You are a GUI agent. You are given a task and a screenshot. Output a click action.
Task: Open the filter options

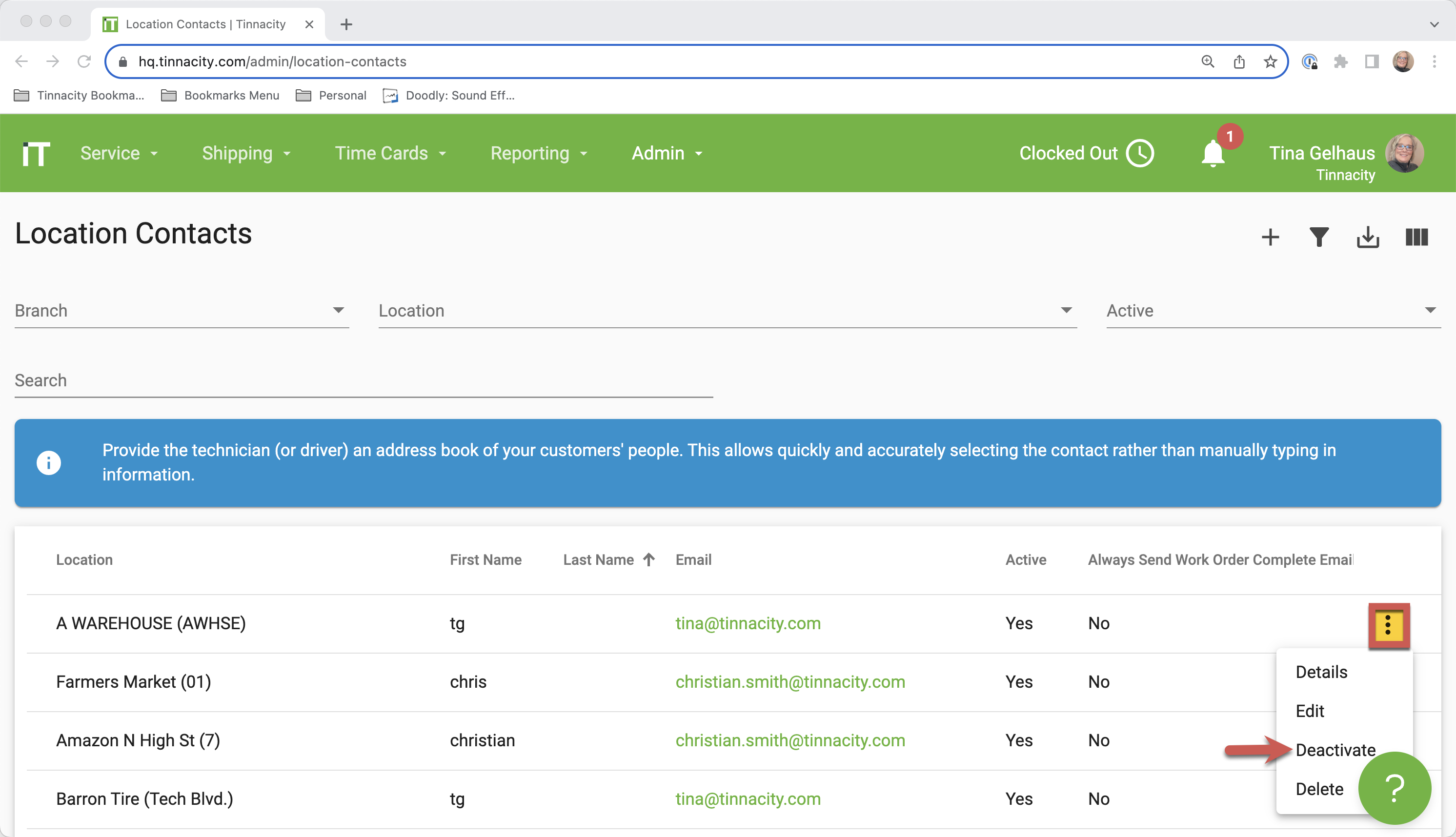pyautogui.click(x=1320, y=237)
